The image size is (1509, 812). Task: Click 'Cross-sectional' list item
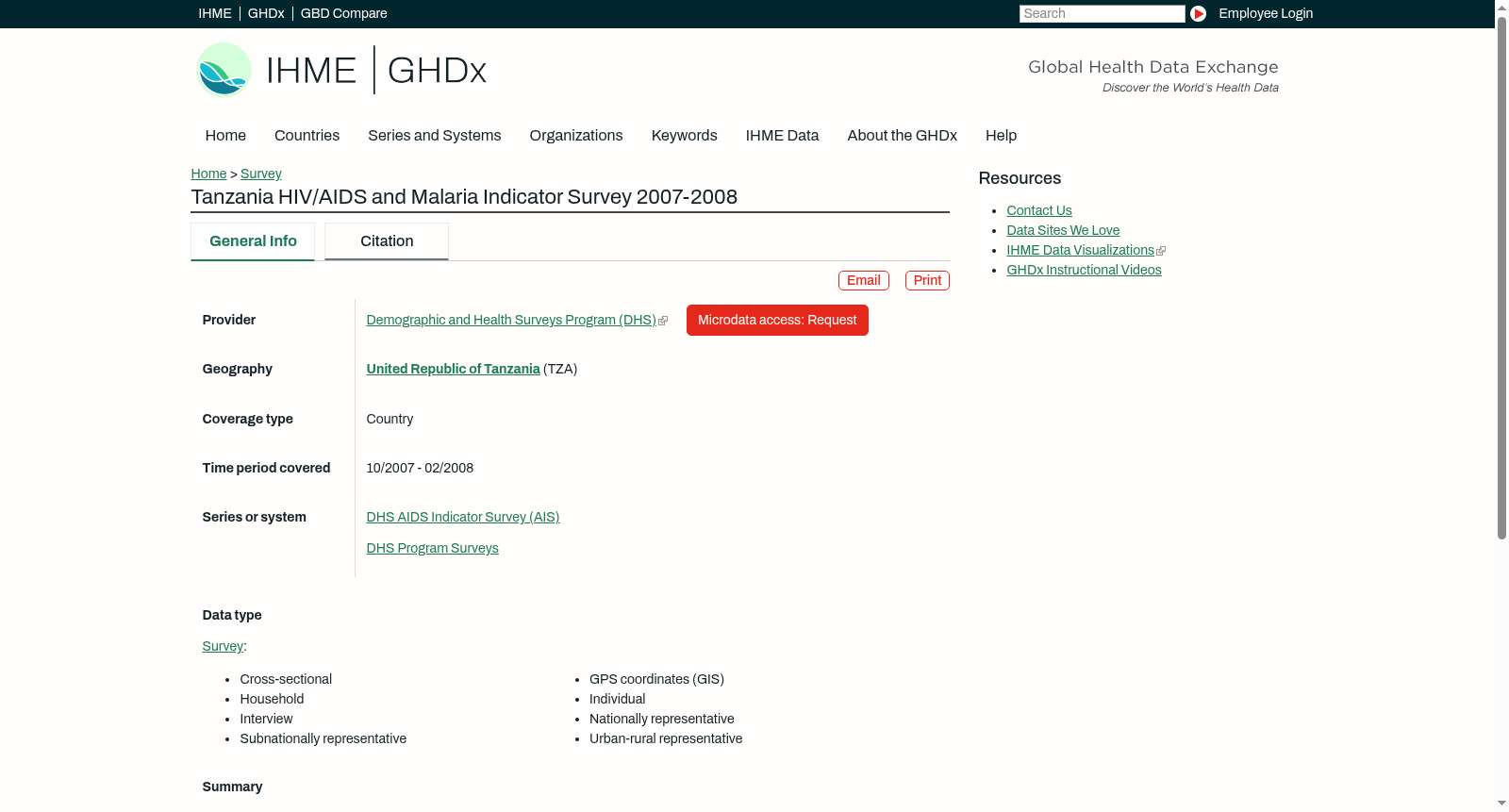[286, 679]
